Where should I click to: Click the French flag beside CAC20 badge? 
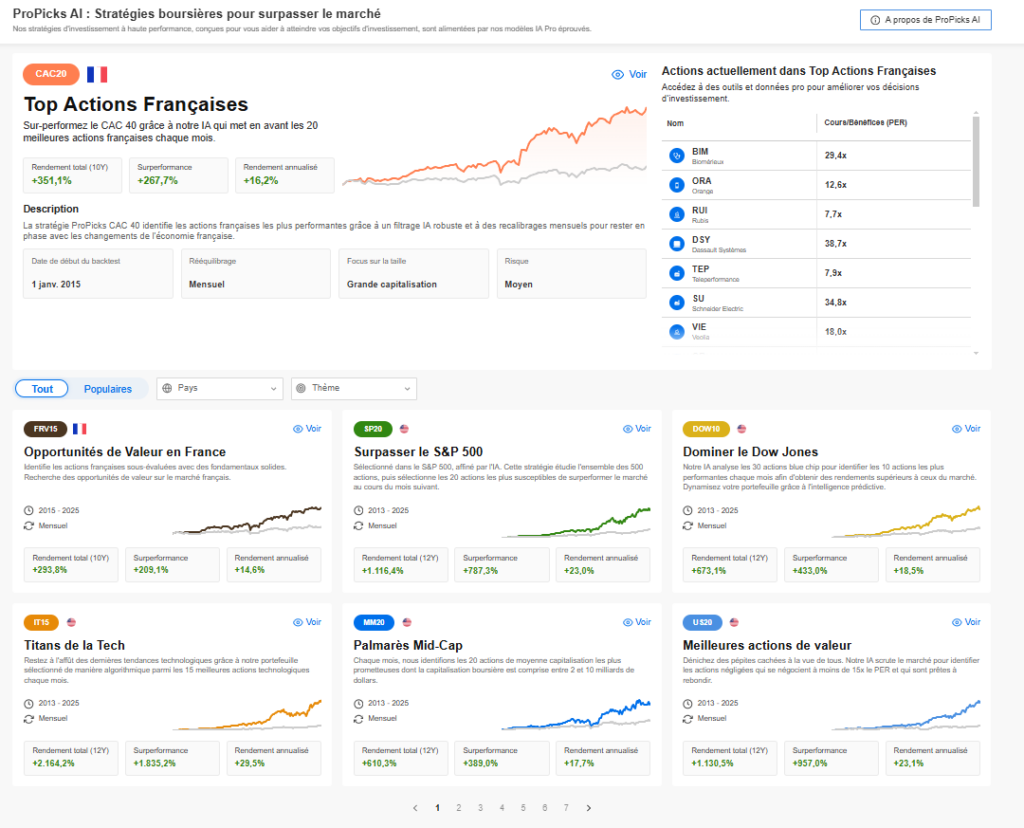point(97,74)
